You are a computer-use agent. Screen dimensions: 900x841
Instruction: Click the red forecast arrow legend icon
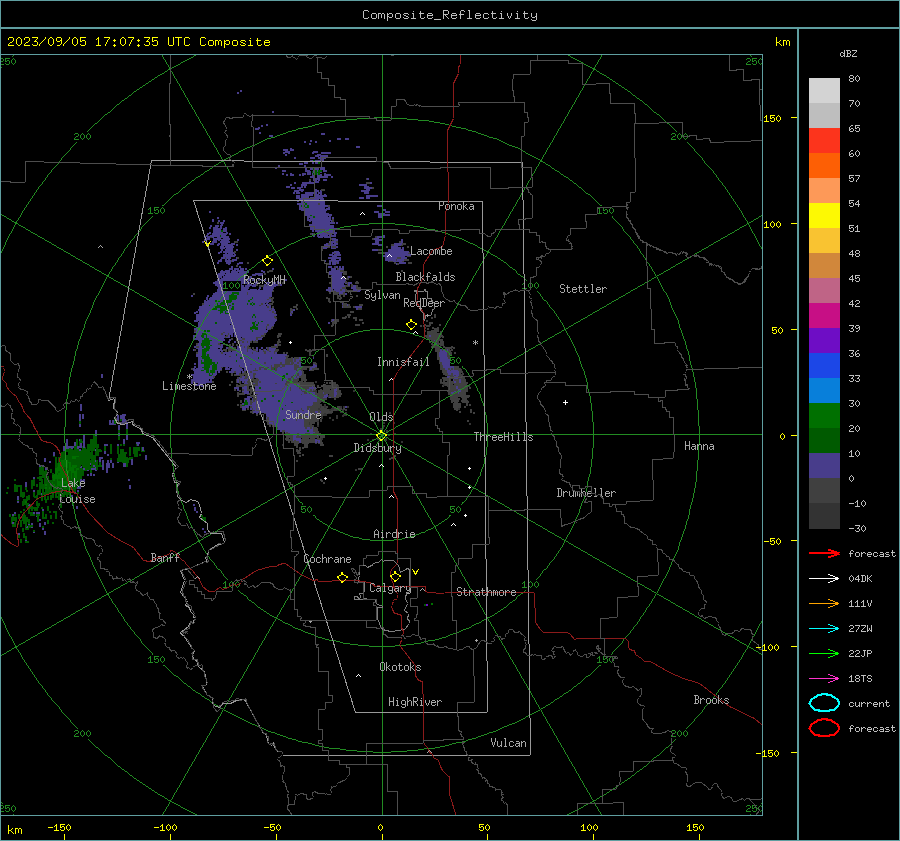pos(824,553)
